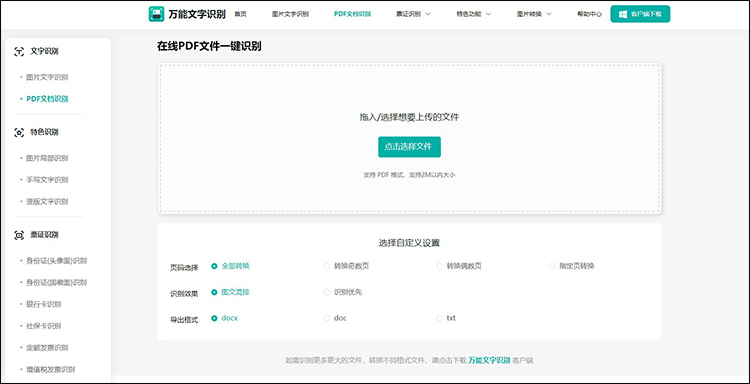This screenshot has height=384, width=750.
Task: Open 社保卡识别 in the sidebar
Action: tap(44, 326)
